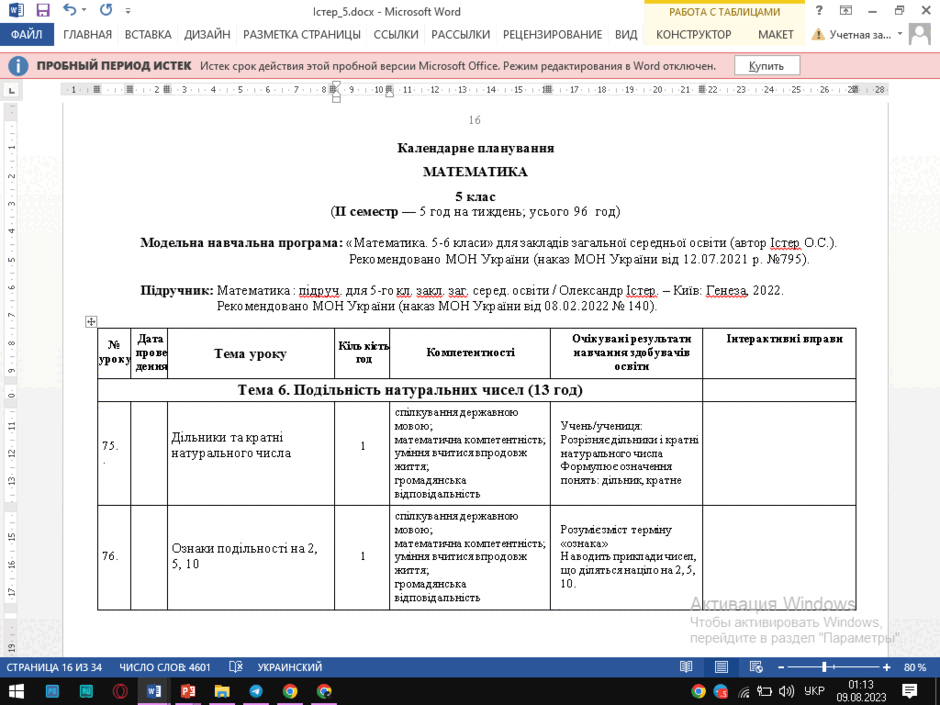The height and width of the screenshot is (705, 940).
Task: Click the 'Компетентності' column header
Action: pos(471,352)
